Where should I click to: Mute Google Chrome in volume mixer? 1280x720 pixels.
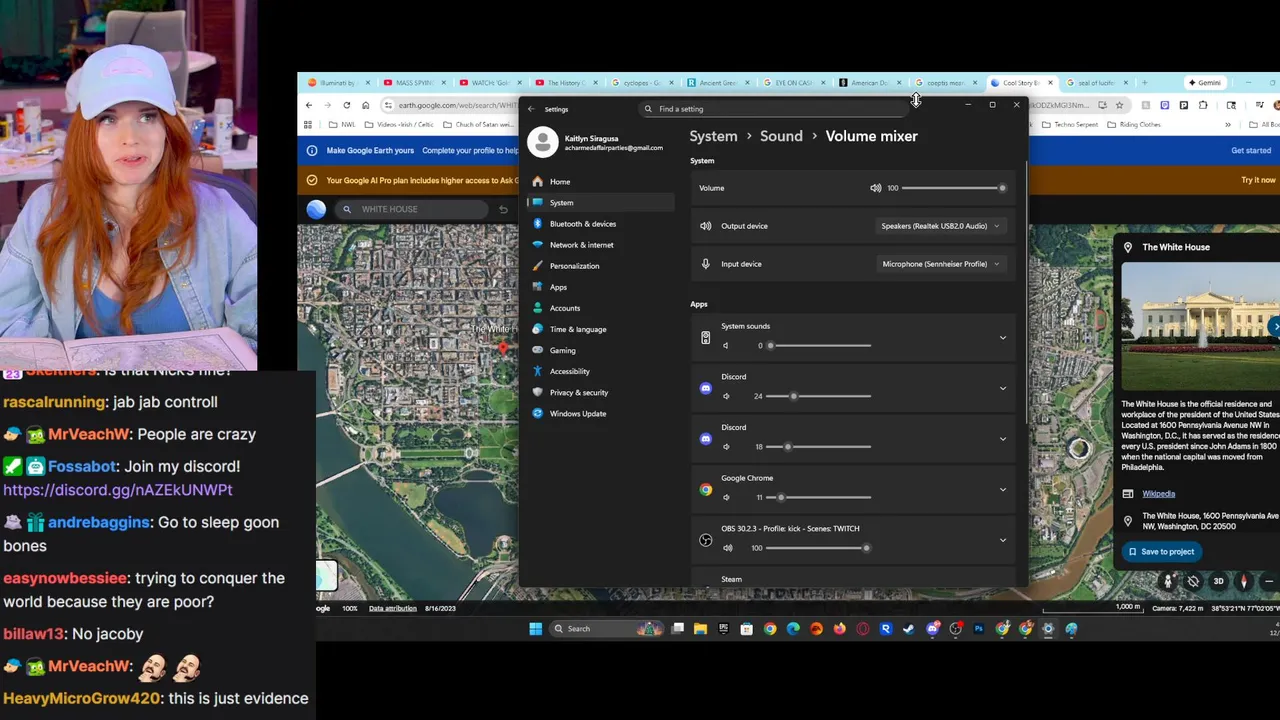coord(726,497)
